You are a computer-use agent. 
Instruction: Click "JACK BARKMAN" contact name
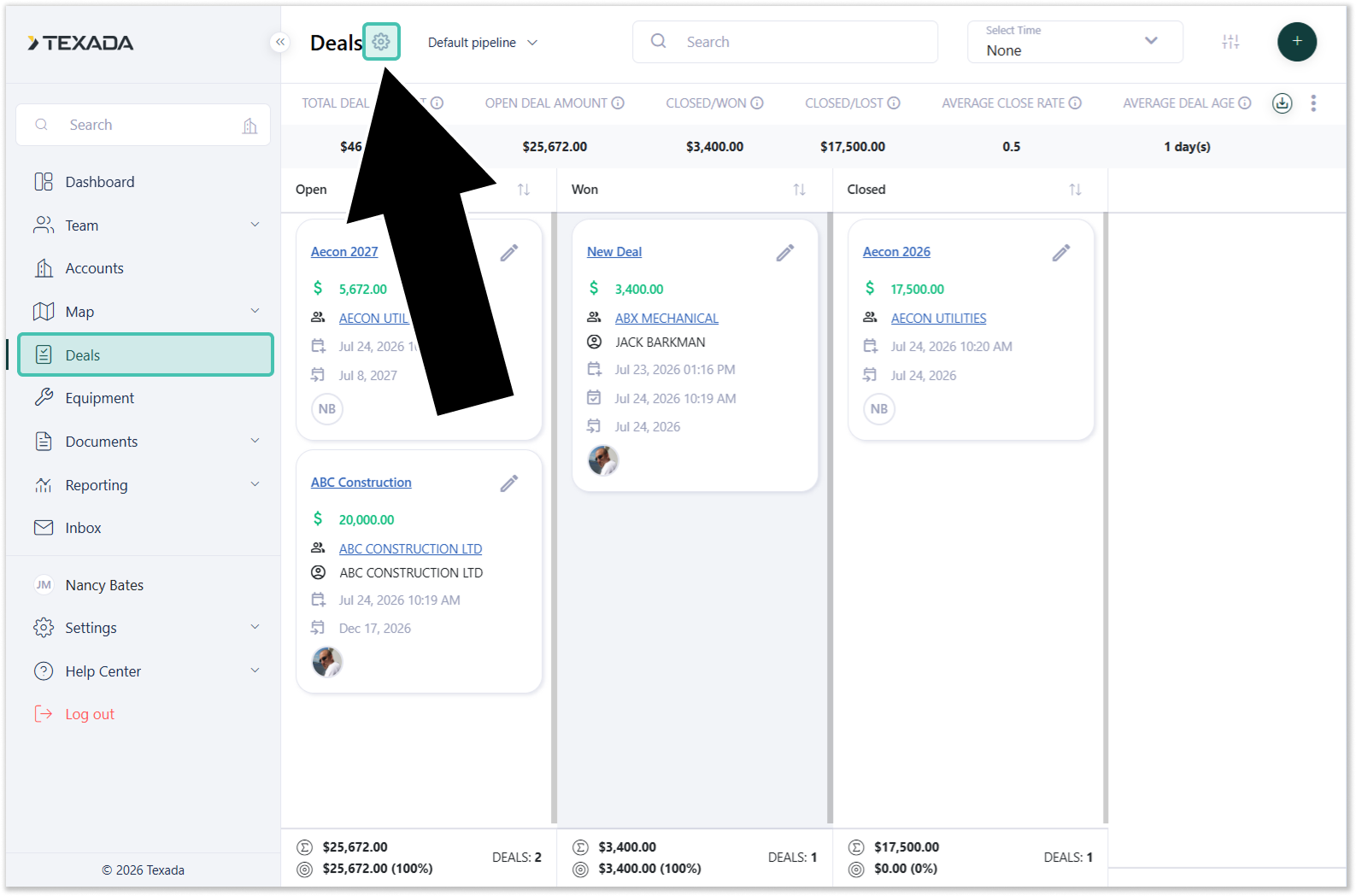point(660,343)
